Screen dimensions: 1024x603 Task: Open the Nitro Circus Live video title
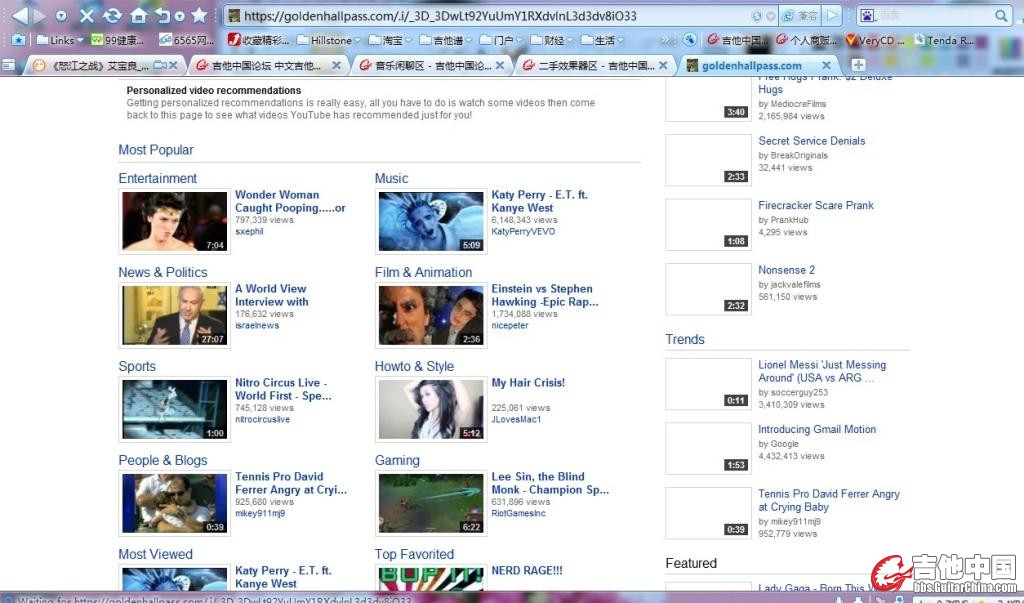[x=283, y=389]
